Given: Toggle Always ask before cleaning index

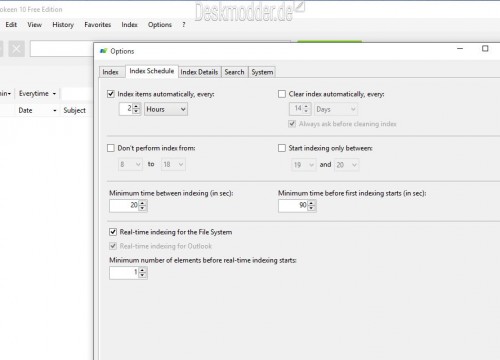Looking at the screenshot, I should point(292,124).
